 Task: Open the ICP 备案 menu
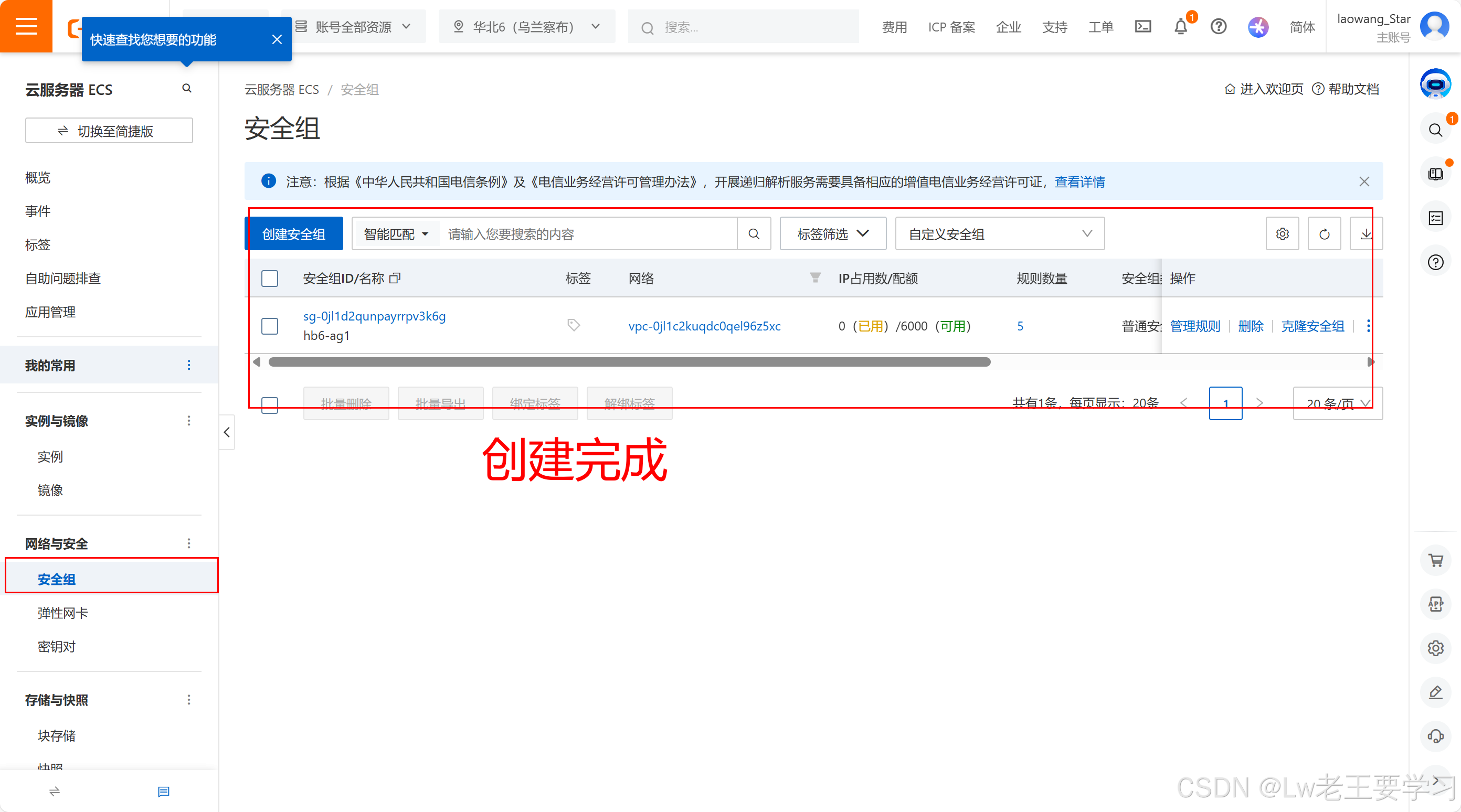point(951,27)
